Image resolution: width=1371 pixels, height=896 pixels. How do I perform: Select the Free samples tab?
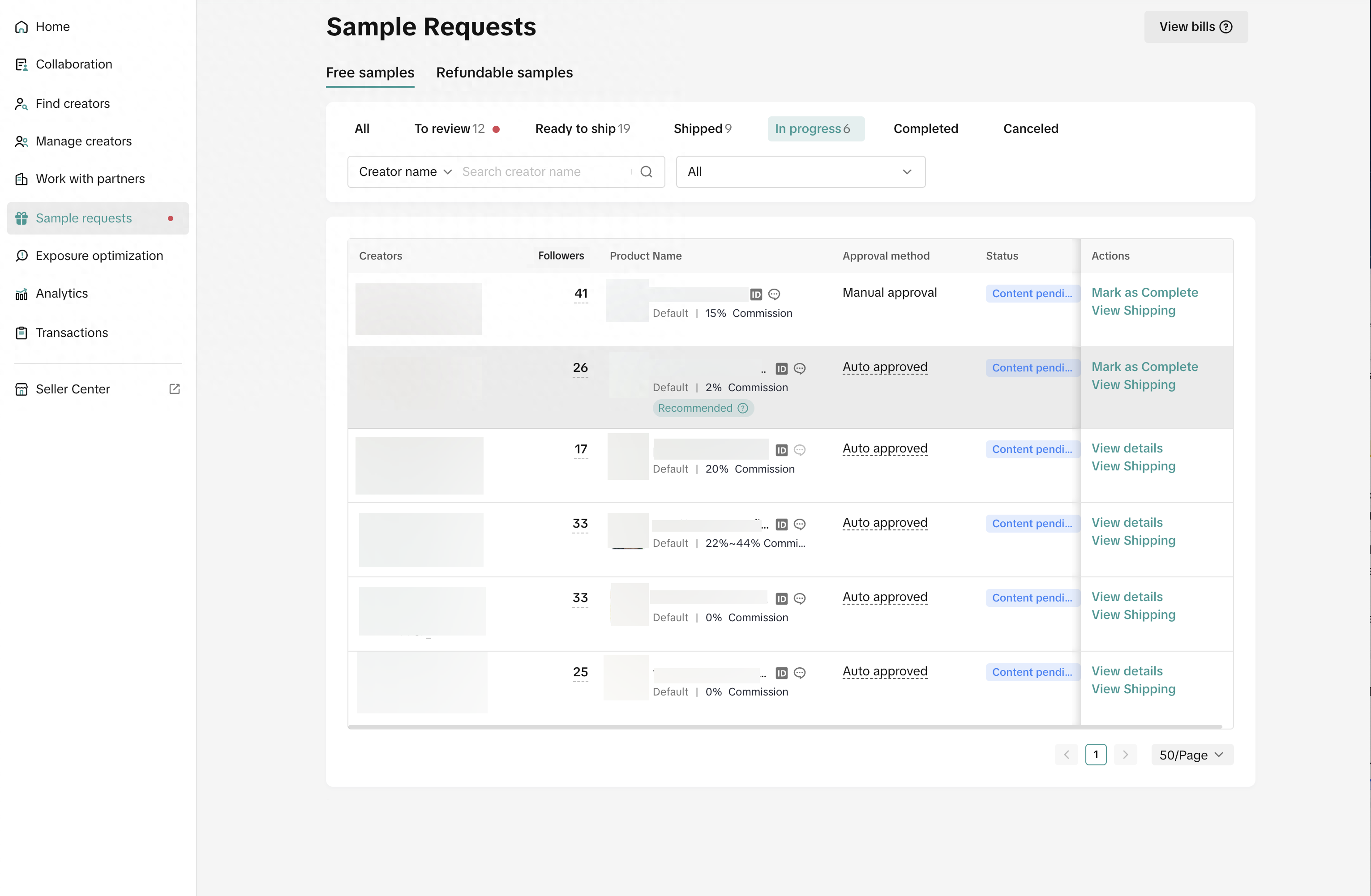pyautogui.click(x=370, y=73)
